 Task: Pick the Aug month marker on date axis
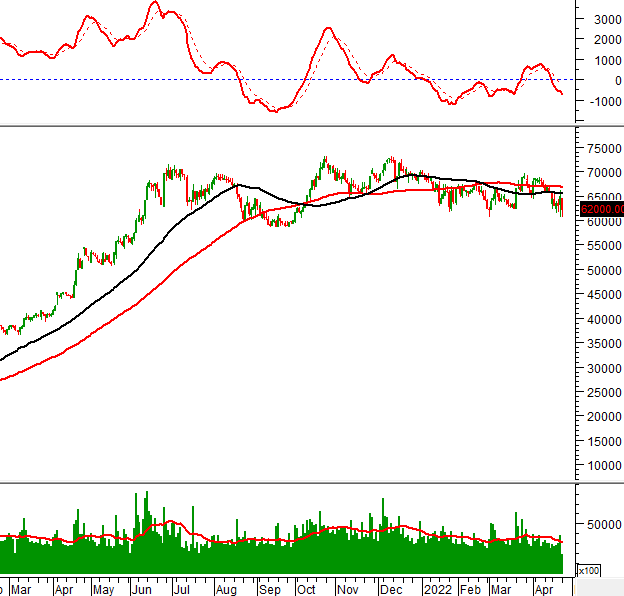[227, 589]
